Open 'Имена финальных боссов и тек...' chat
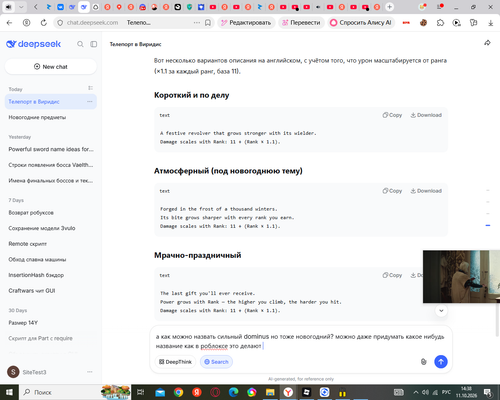Viewport: 500px width, 400px height. tap(51, 181)
